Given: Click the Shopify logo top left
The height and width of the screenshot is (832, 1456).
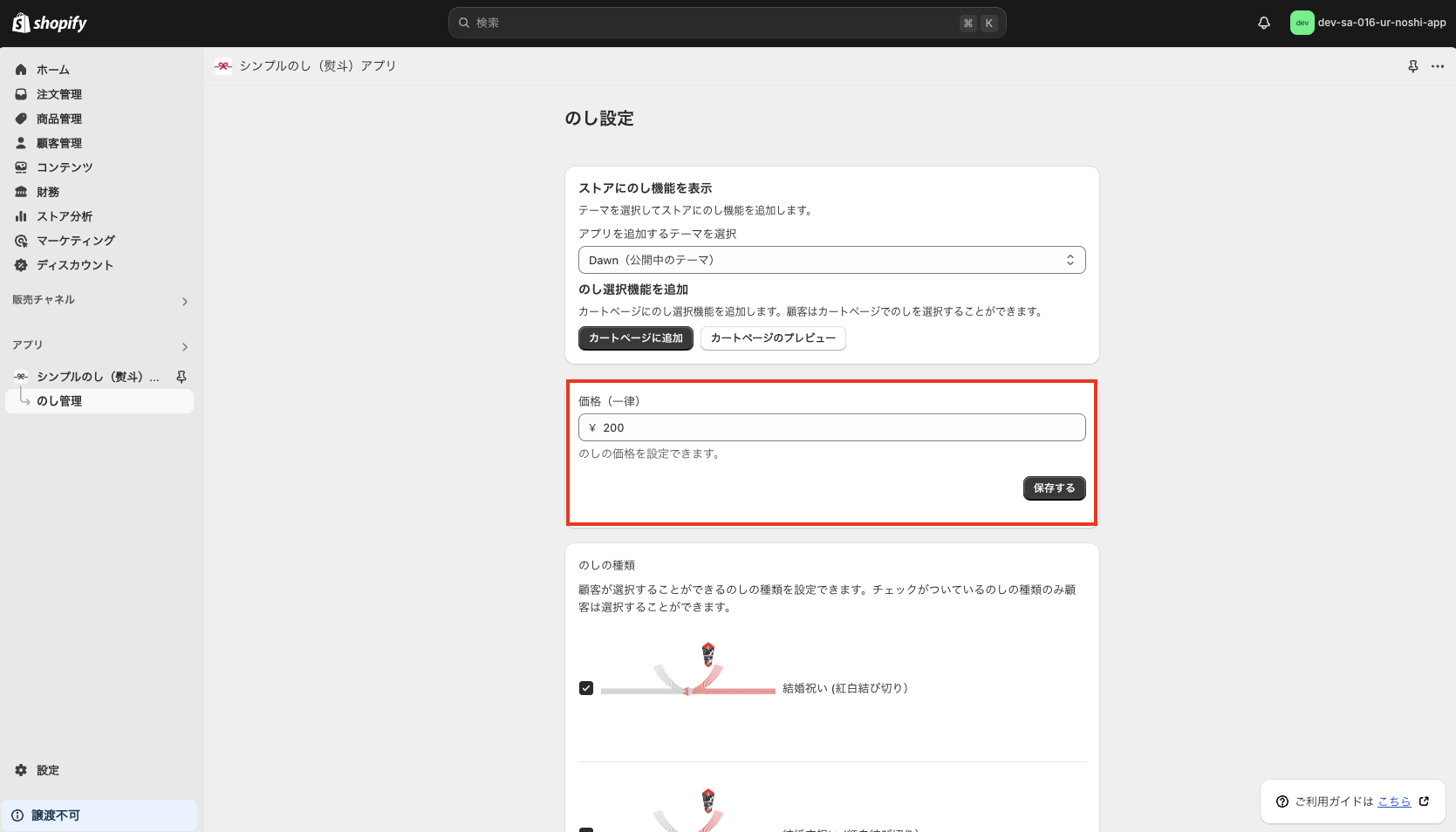Looking at the screenshot, I should pyautogui.click(x=48, y=22).
